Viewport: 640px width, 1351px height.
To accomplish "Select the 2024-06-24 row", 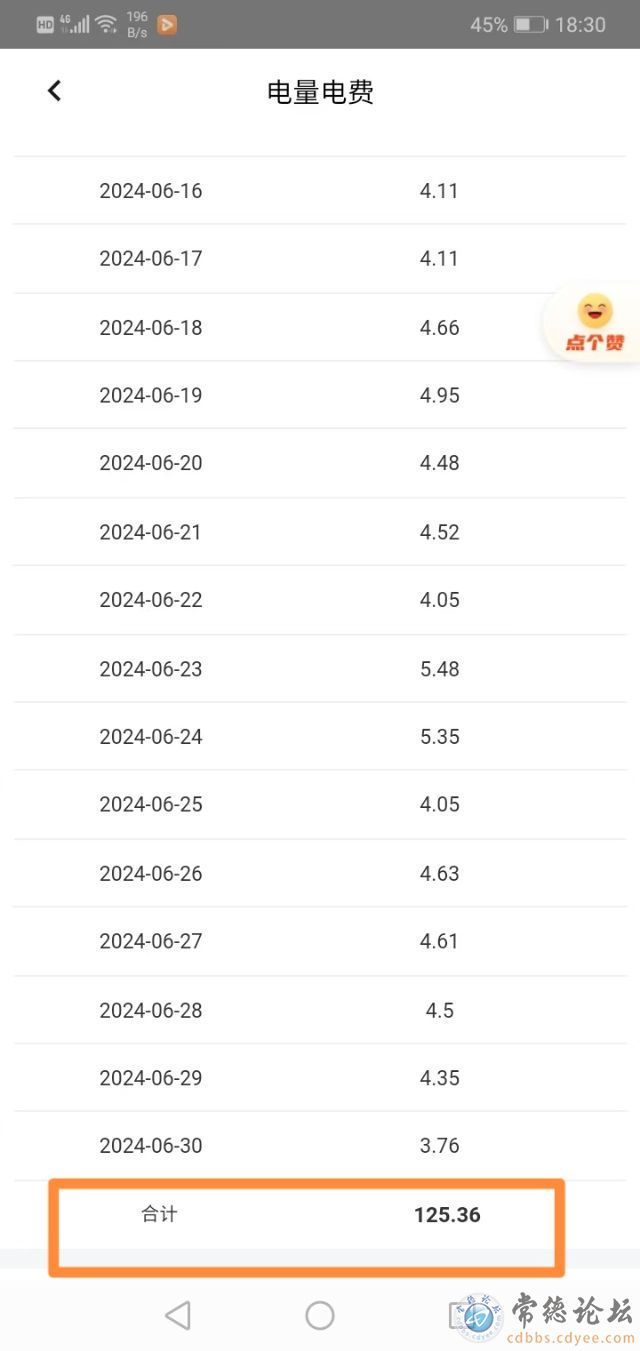I will click(320, 736).
